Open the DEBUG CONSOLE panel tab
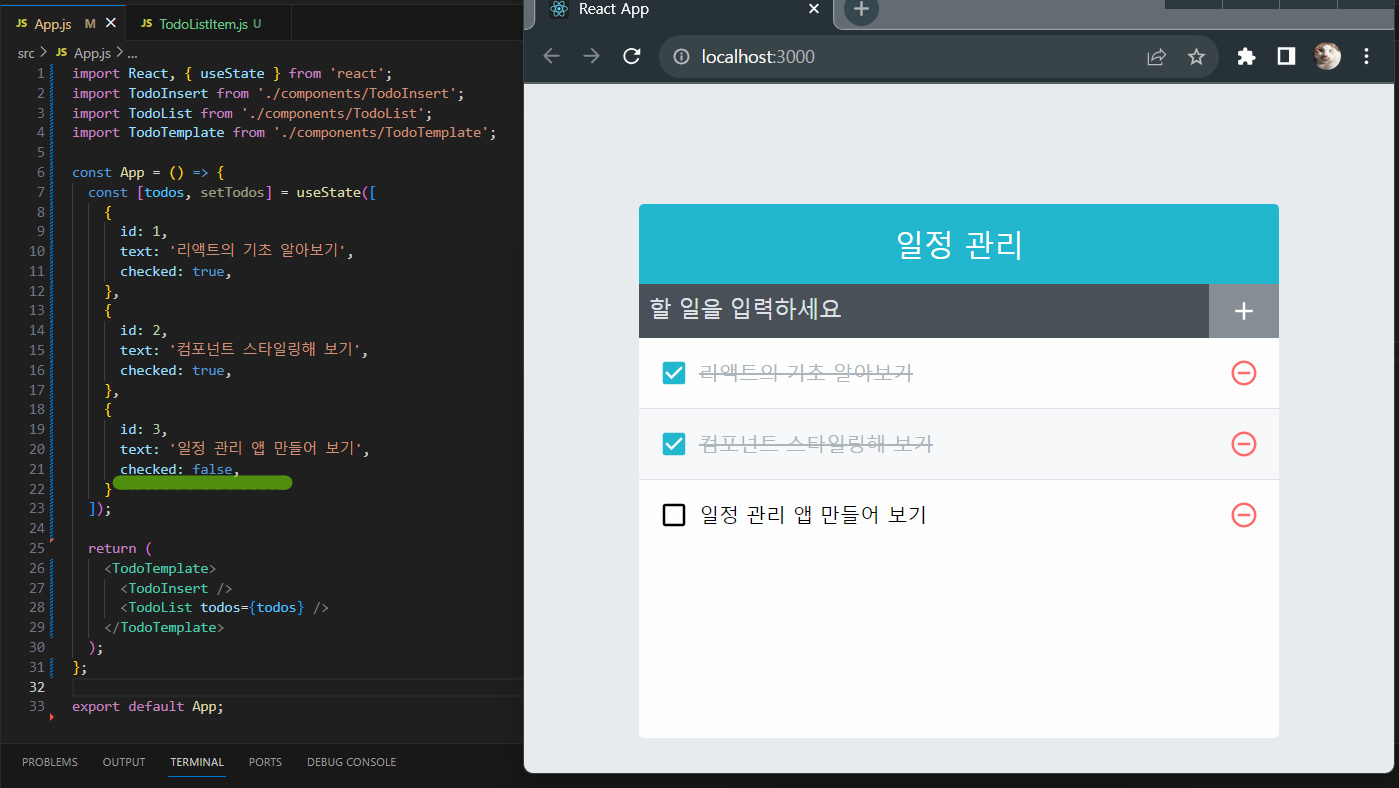The width and height of the screenshot is (1399, 788). pyautogui.click(x=351, y=762)
